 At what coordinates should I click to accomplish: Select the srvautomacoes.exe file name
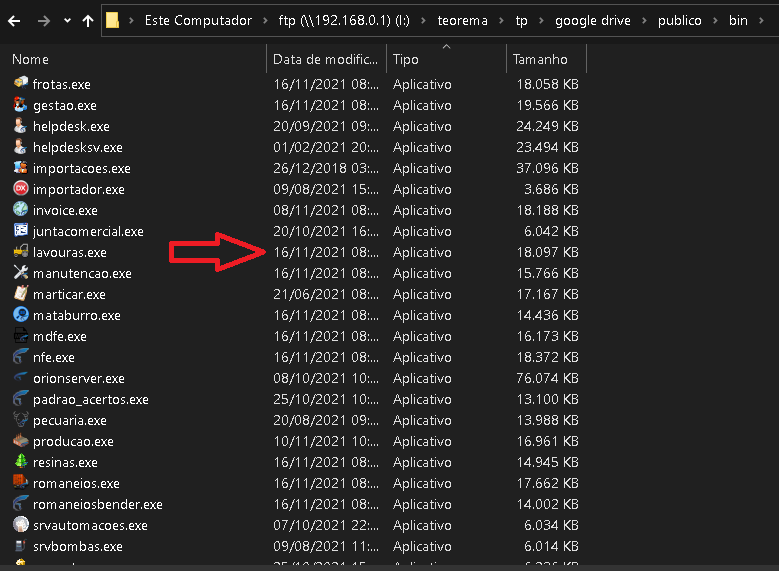click(x=90, y=525)
